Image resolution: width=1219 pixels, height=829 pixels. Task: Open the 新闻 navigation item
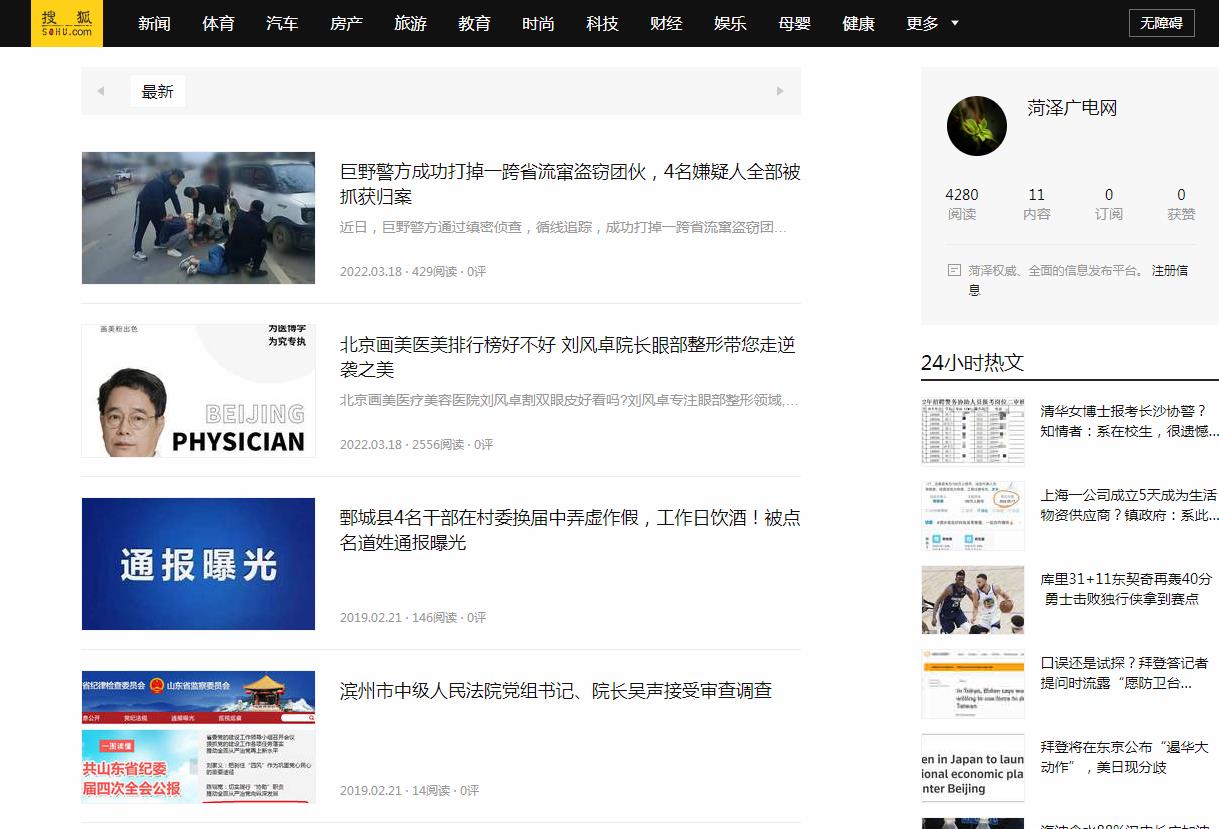154,23
